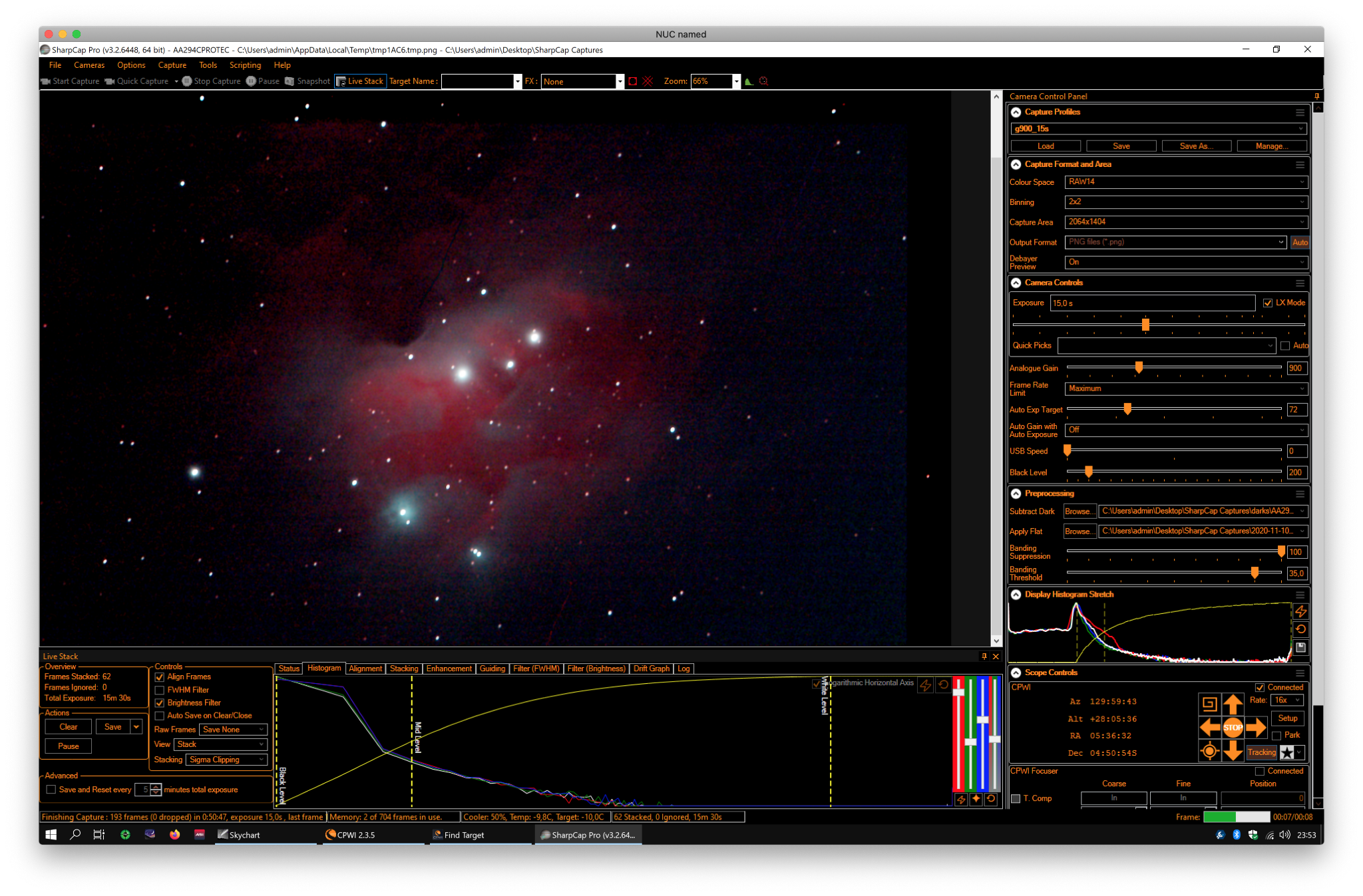This screenshot has width=1363, height=896.
Task: Open the Stacking Sigma Clipping dropdown
Action: [226, 760]
